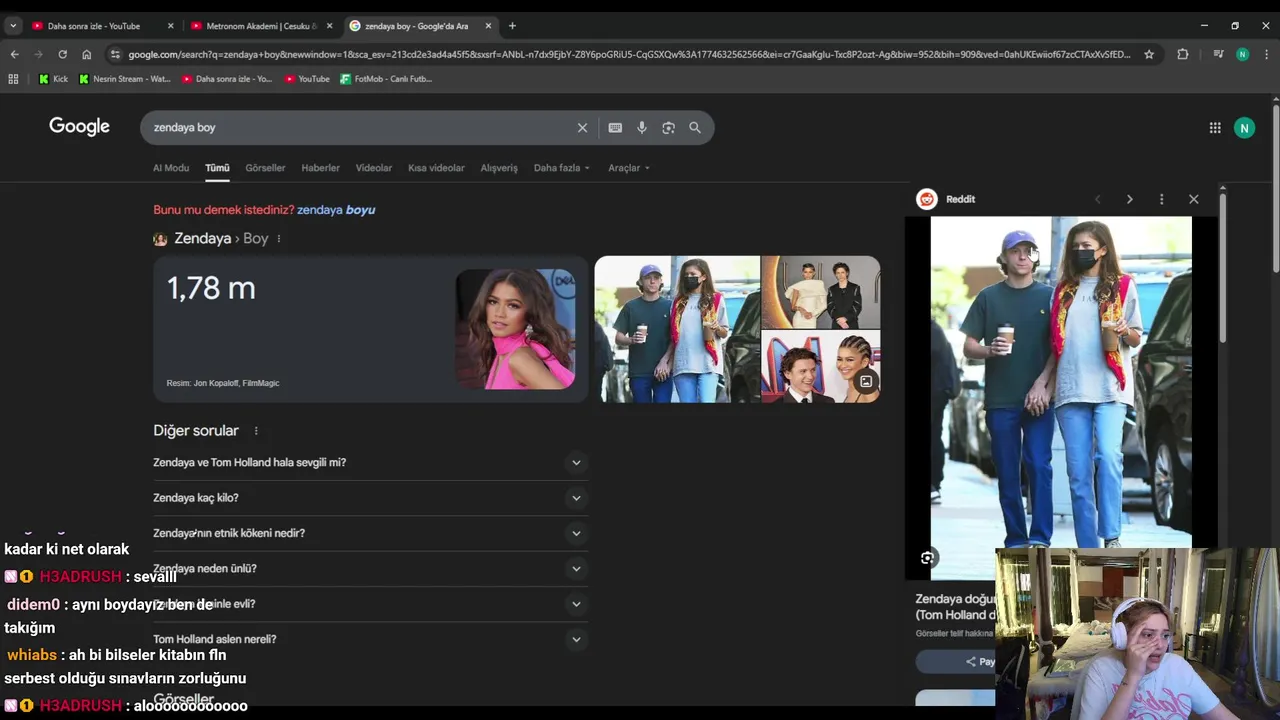Open the Araçlar dropdown

629,168
